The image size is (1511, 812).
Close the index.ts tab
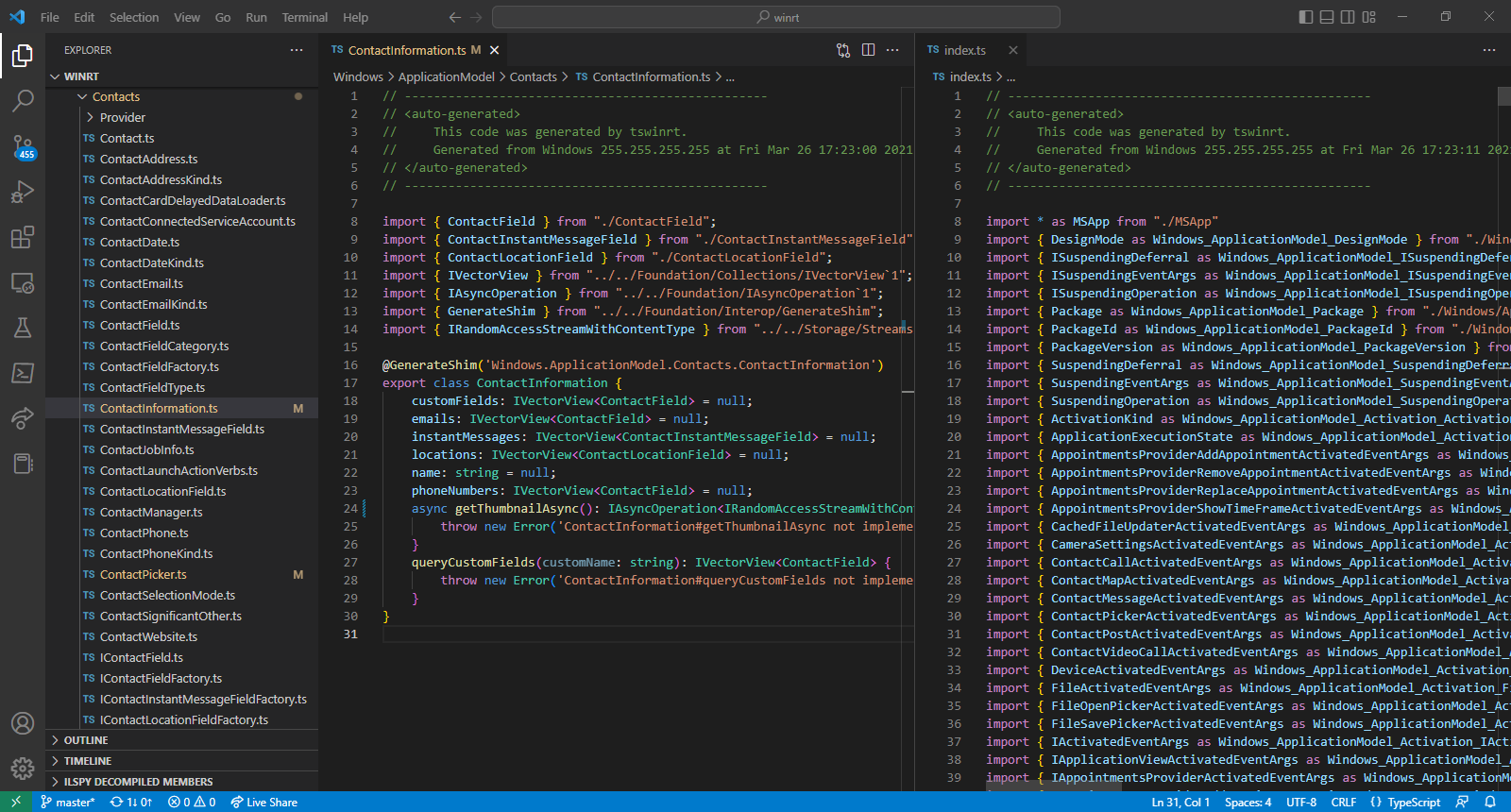click(1013, 50)
